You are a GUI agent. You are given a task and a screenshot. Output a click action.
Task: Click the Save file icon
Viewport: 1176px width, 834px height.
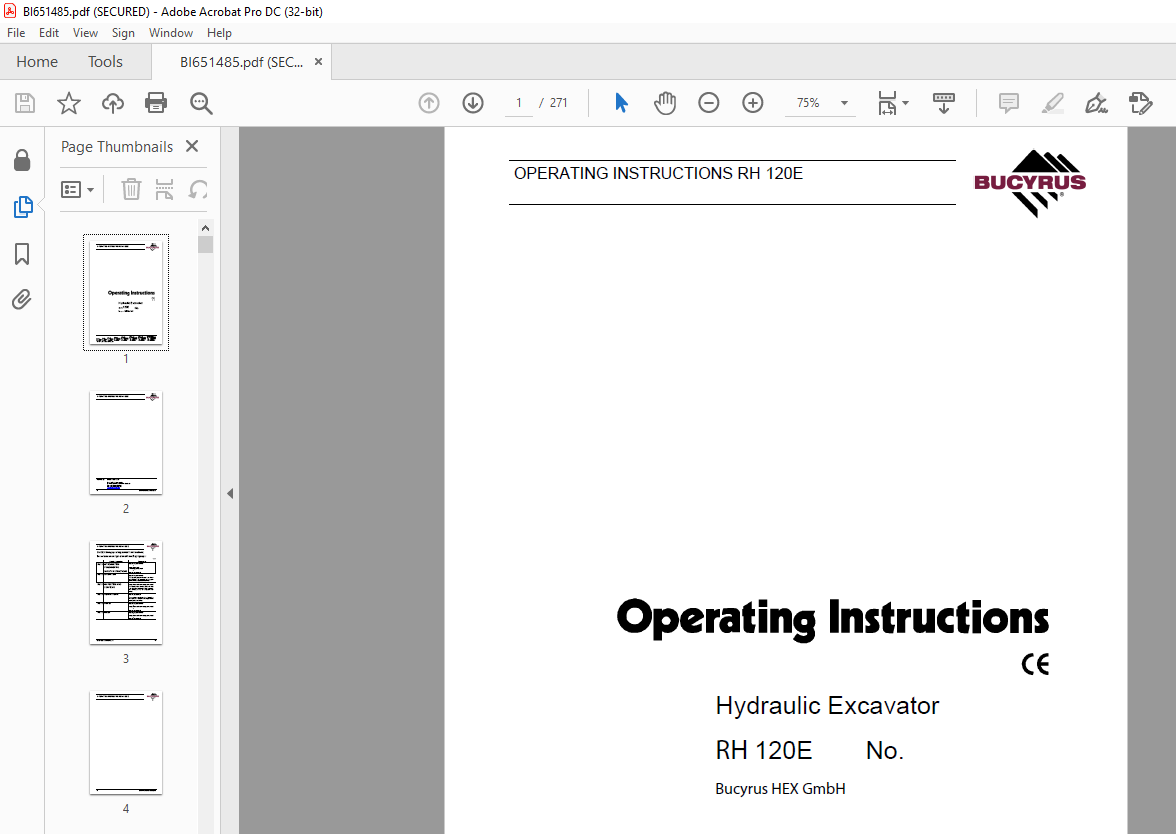point(25,103)
